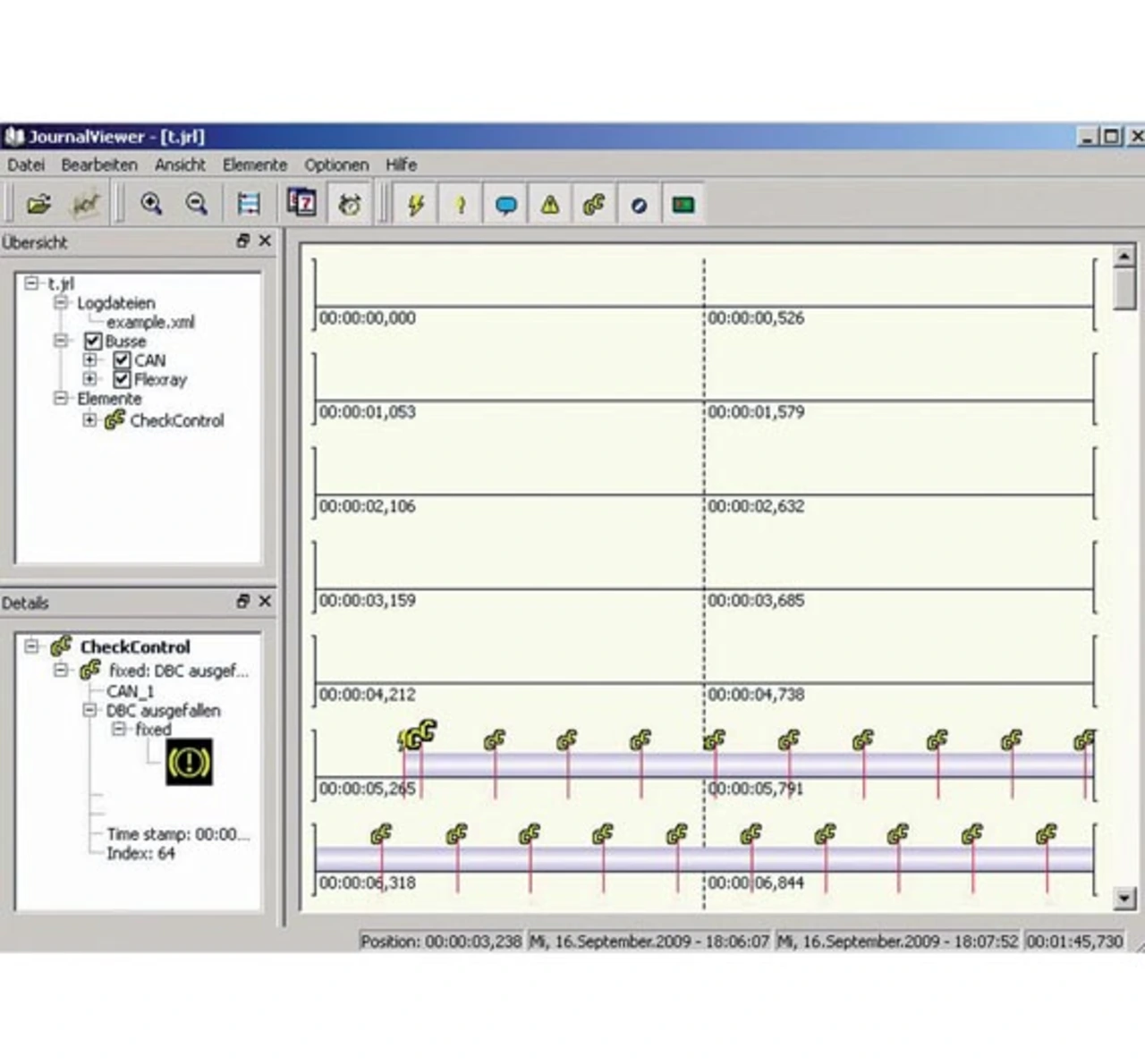Toggle the blue speech bubble filter
The width and height of the screenshot is (1145, 1064).
click(505, 205)
